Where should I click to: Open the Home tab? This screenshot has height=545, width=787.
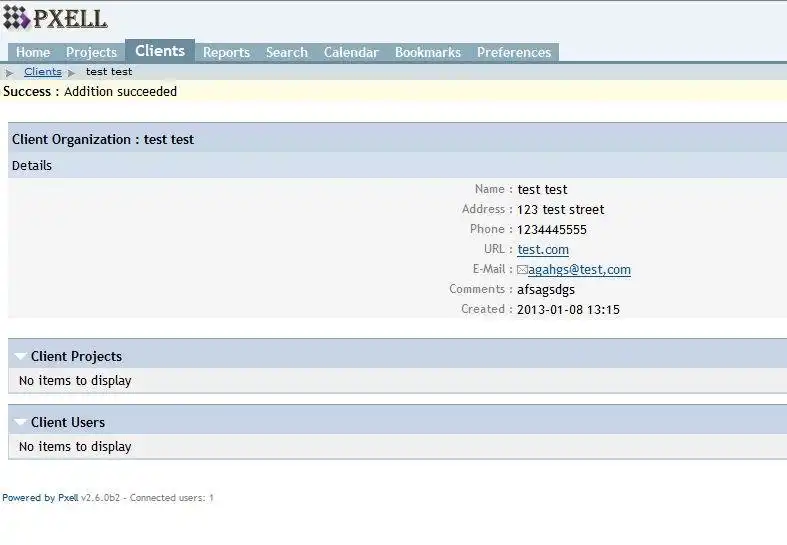click(33, 52)
